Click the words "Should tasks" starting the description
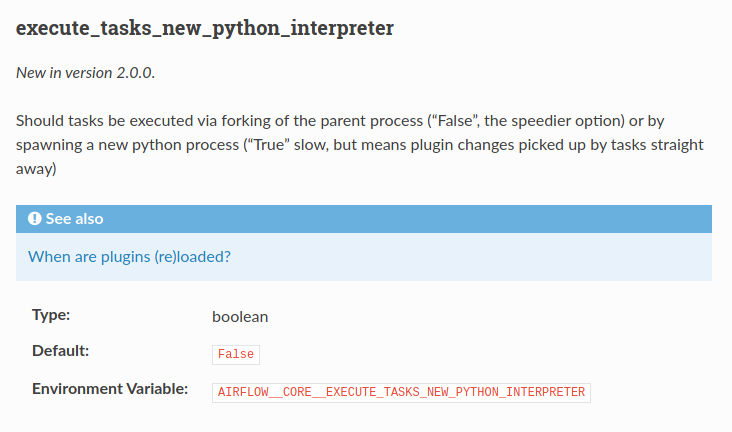The image size is (732, 432). (x=59, y=121)
